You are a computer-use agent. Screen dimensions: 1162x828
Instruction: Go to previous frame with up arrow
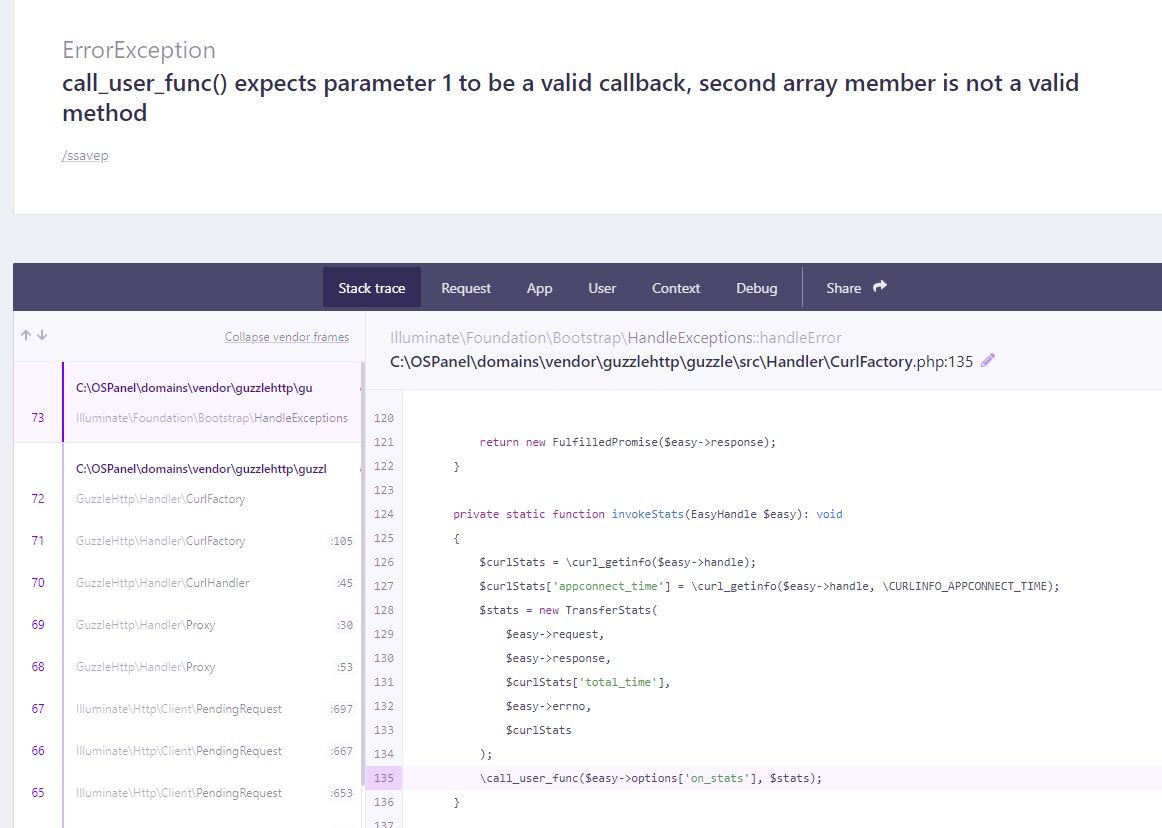(26, 336)
